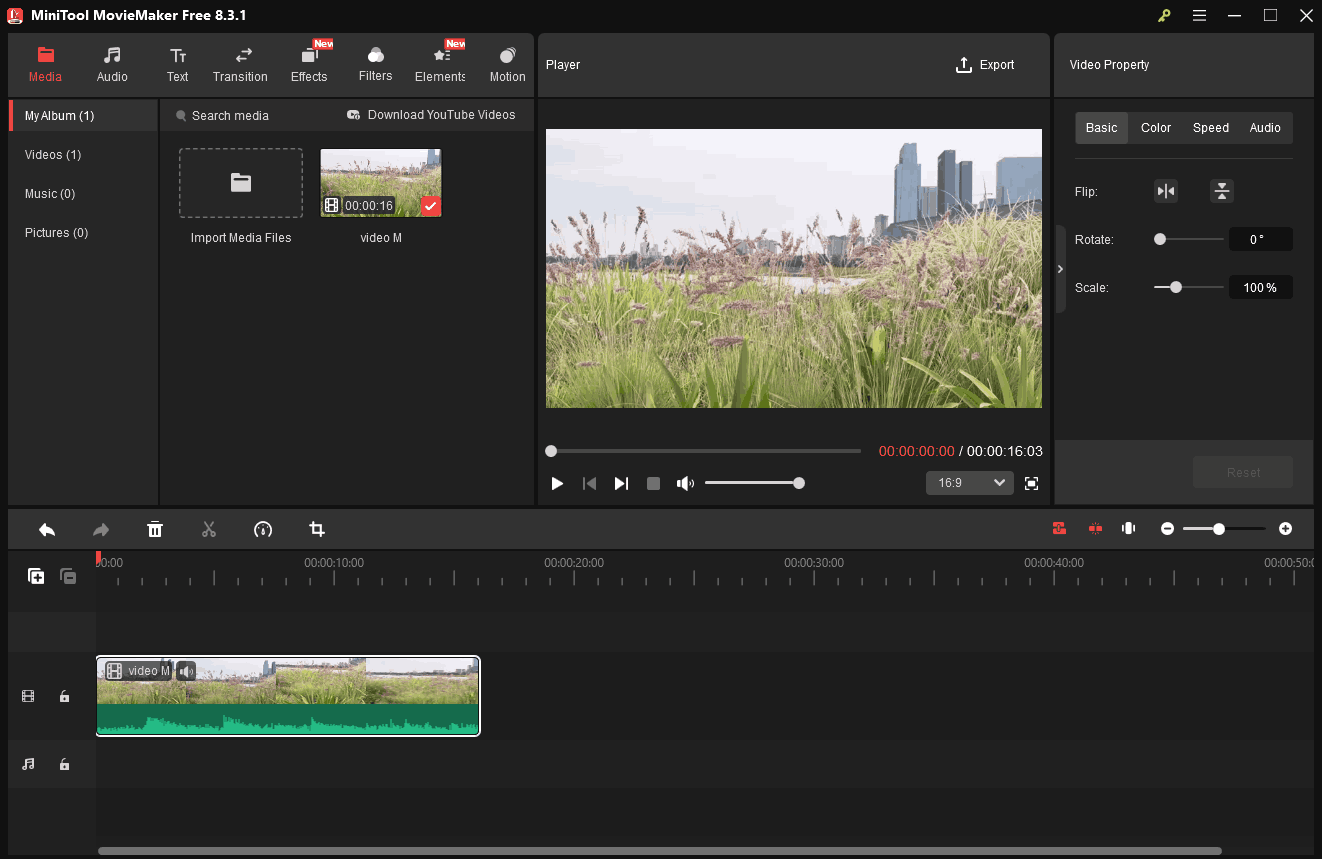The image size is (1322, 859).
Task: Delete clip using the trash icon
Action: coord(155,529)
